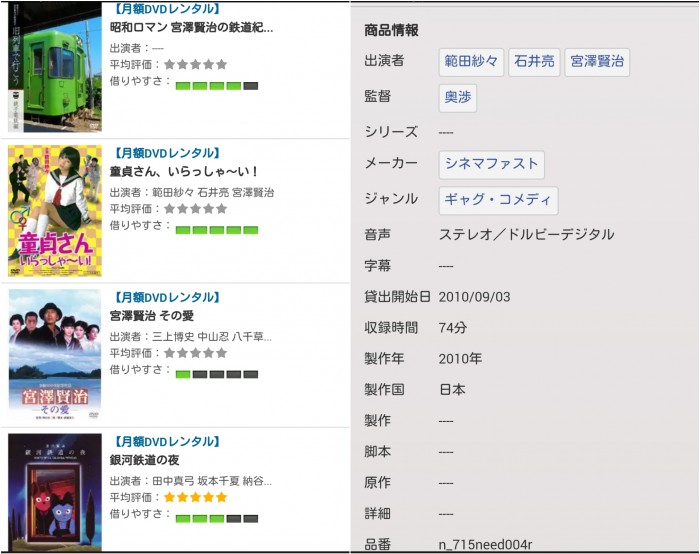The height and width of the screenshot is (554, 700).
Task: Click the 出演者 label in product info
Action: point(384,60)
